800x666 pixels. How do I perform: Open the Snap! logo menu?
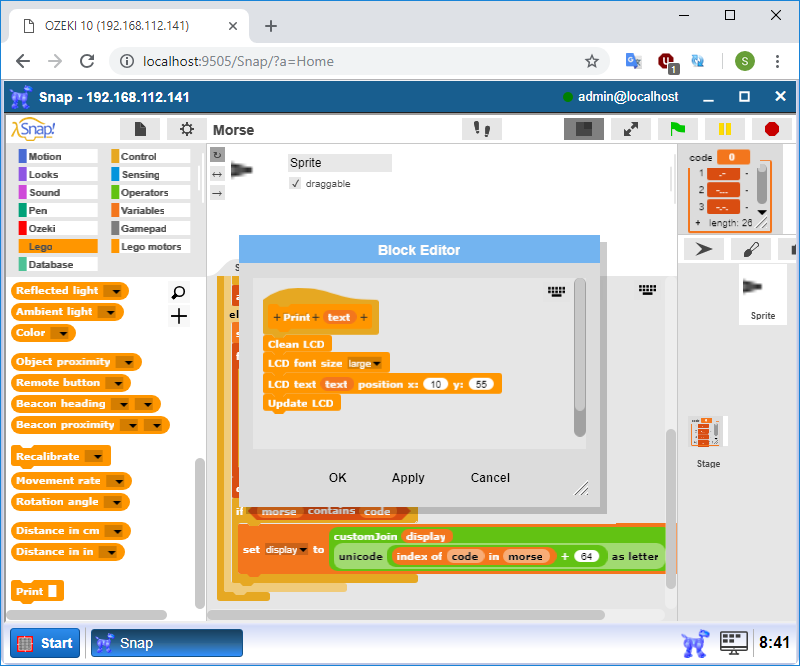(x=34, y=129)
